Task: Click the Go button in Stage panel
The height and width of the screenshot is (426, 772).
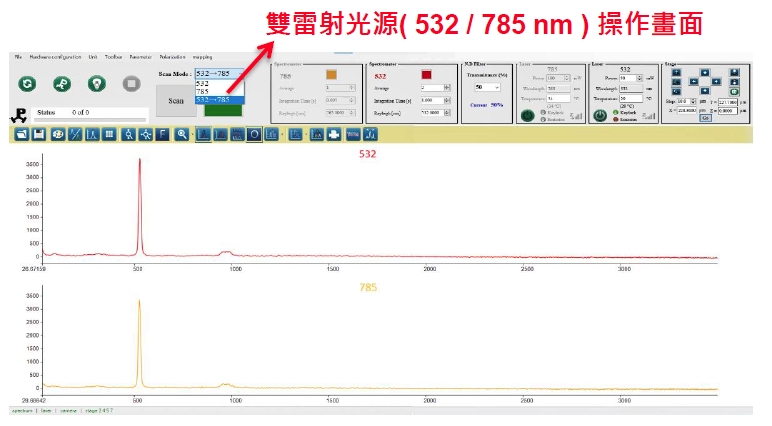Action: [x=704, y=118]
